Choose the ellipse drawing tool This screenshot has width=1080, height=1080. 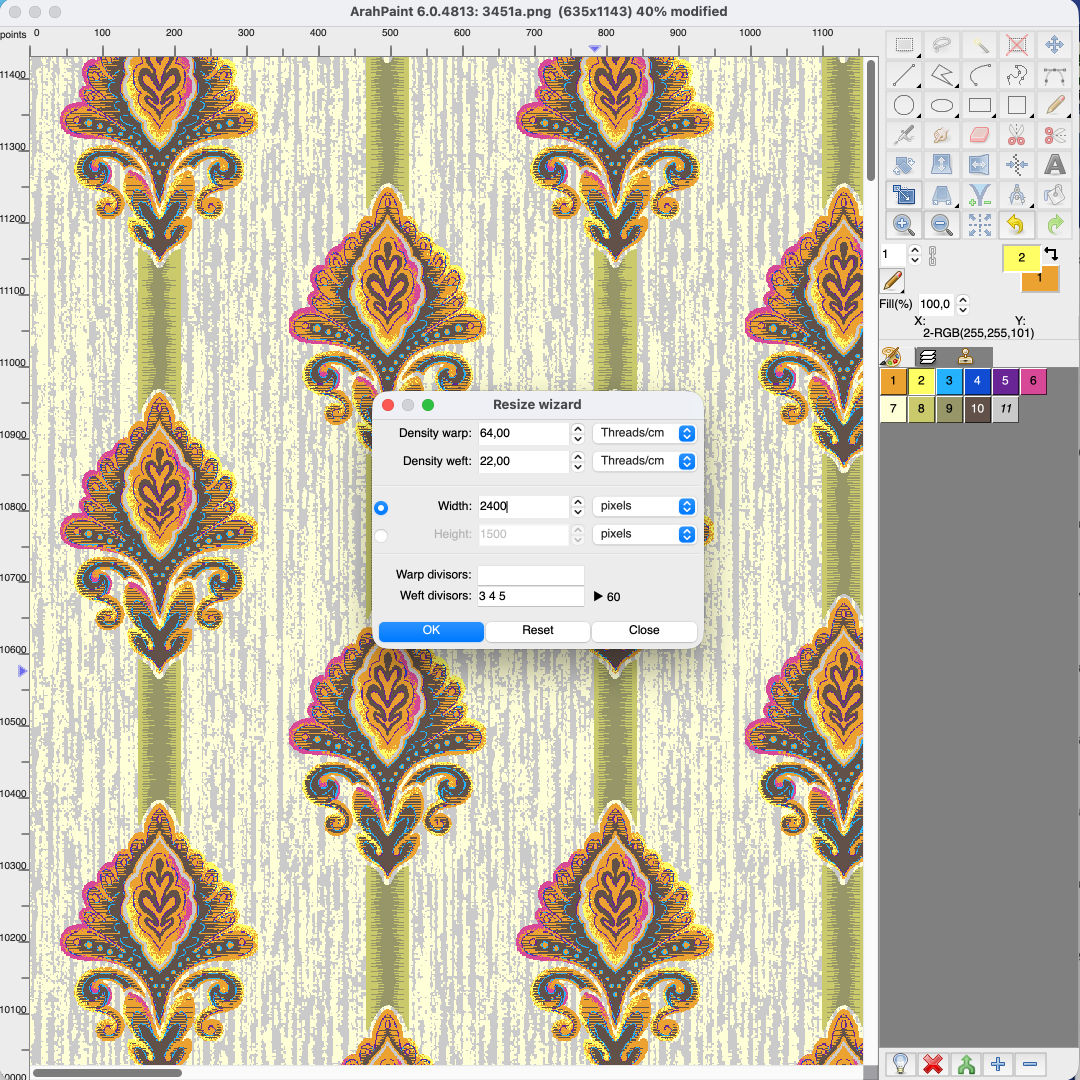click(x=942, y=105)
